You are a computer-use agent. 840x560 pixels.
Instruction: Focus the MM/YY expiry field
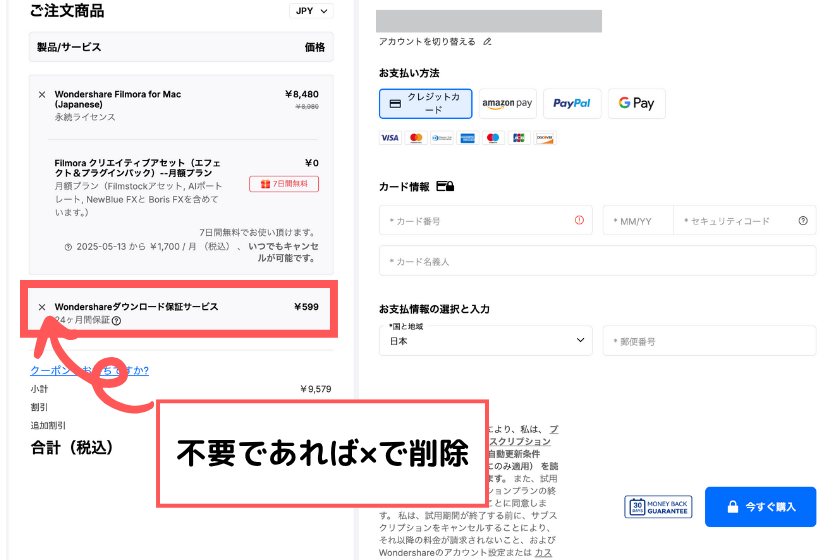(x=638, y=220)
